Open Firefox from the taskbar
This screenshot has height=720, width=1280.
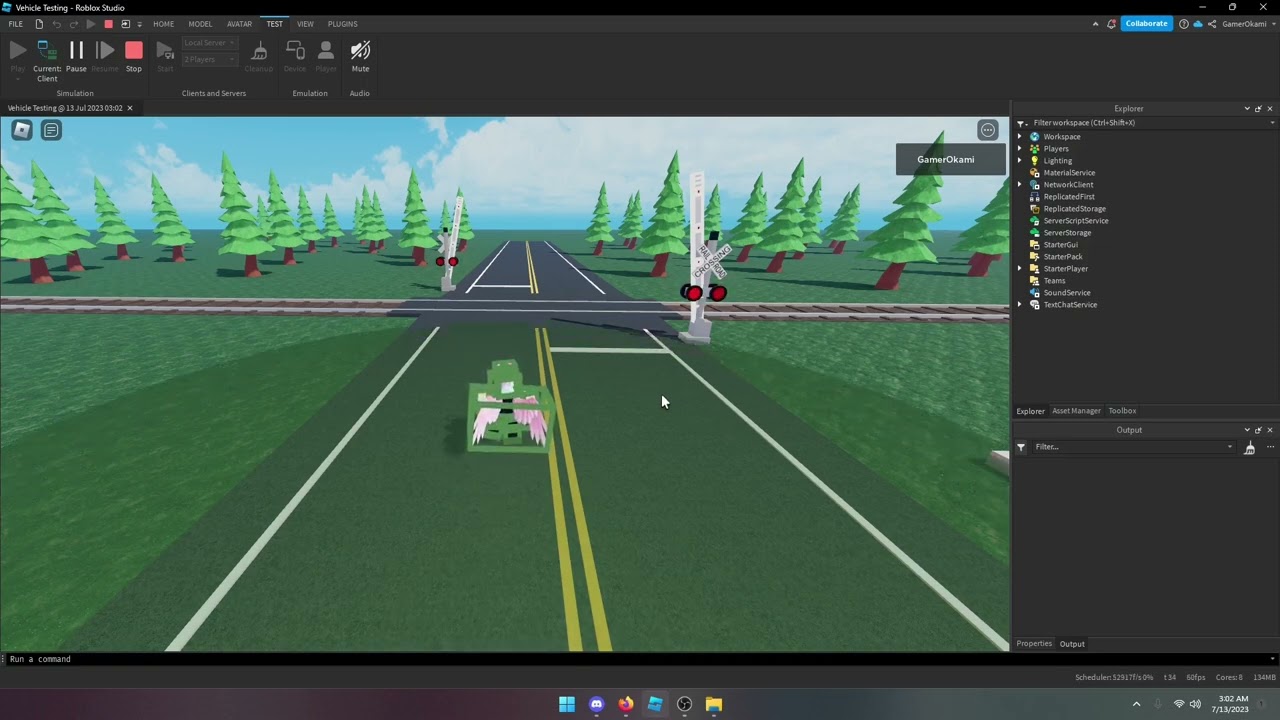coord(626,704)
